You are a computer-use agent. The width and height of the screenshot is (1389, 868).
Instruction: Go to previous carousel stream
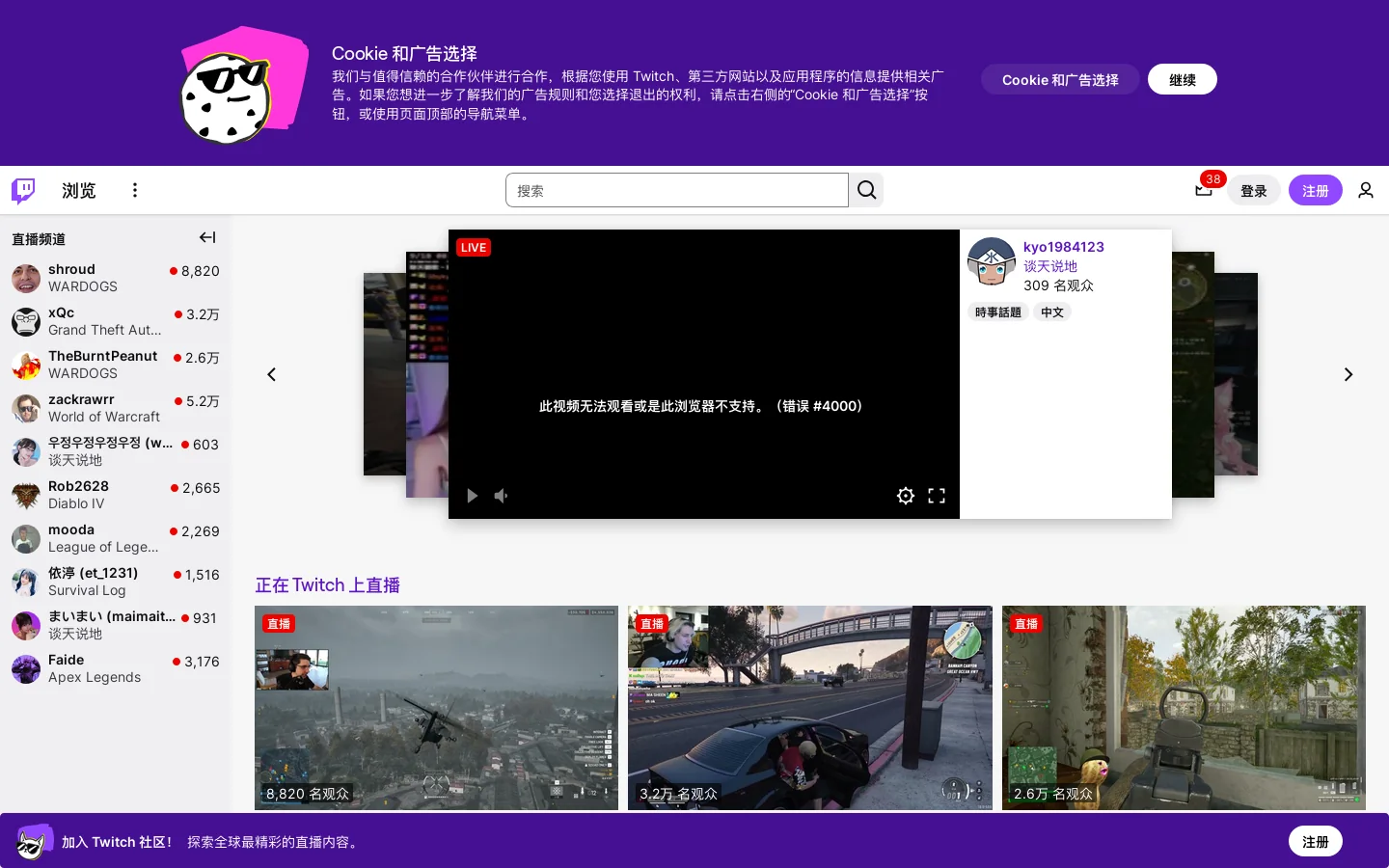click(271, 374)
